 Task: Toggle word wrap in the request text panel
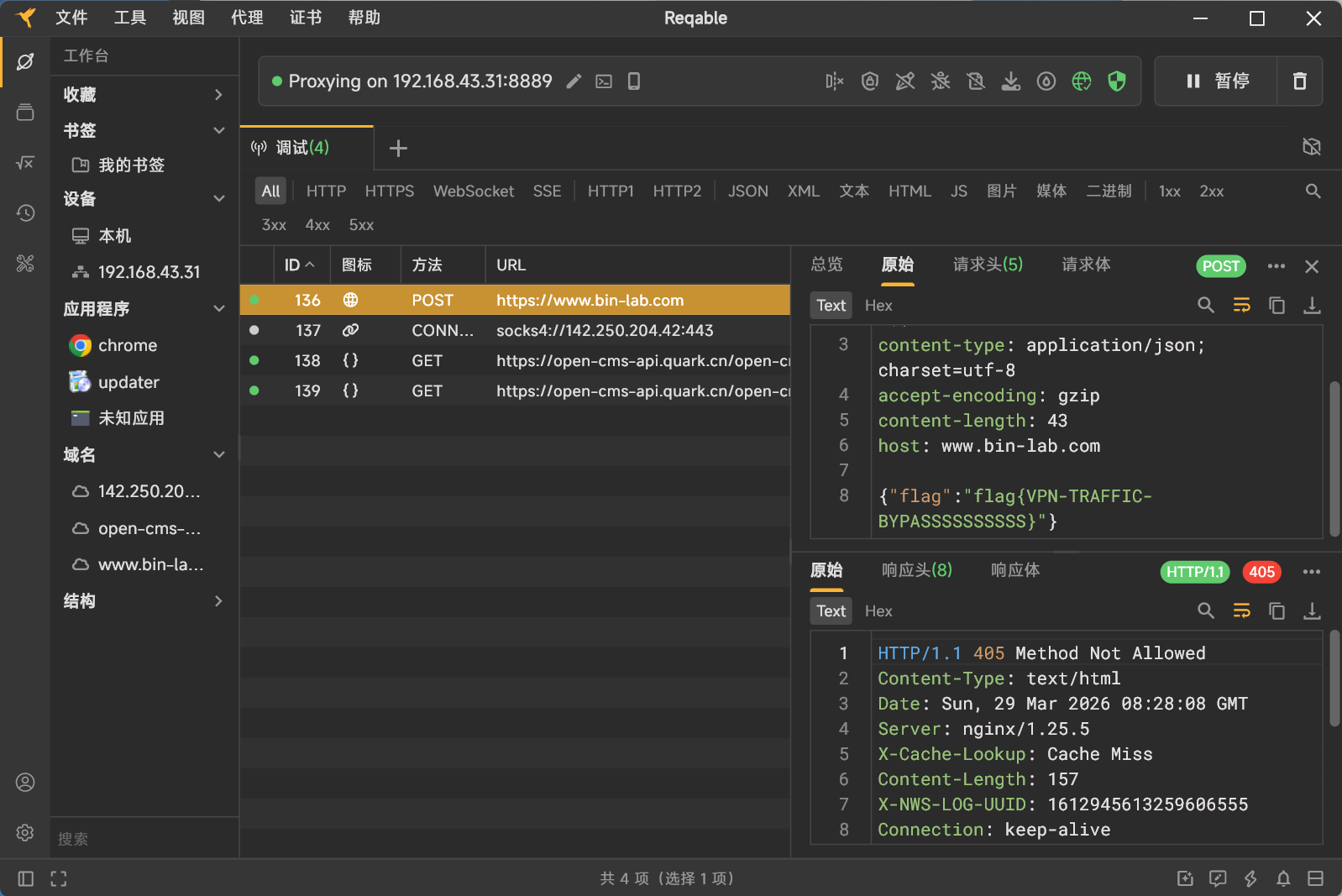[x=1241, y=306]
